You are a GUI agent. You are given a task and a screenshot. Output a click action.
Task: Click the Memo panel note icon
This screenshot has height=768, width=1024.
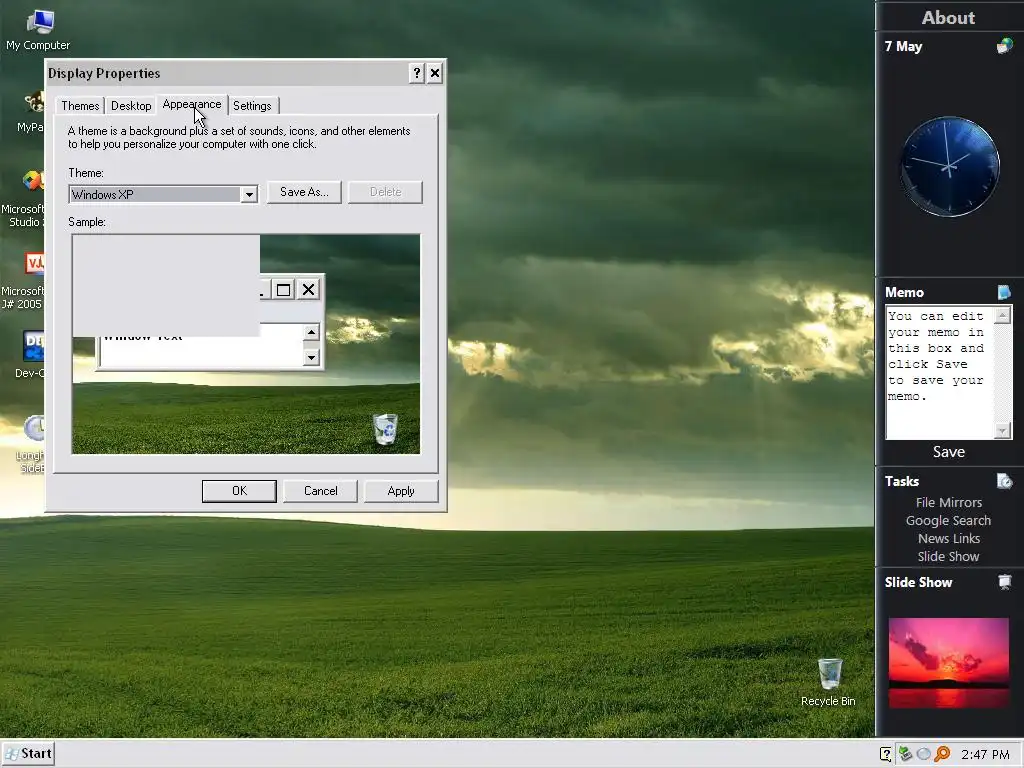[x=1004, y=292]
